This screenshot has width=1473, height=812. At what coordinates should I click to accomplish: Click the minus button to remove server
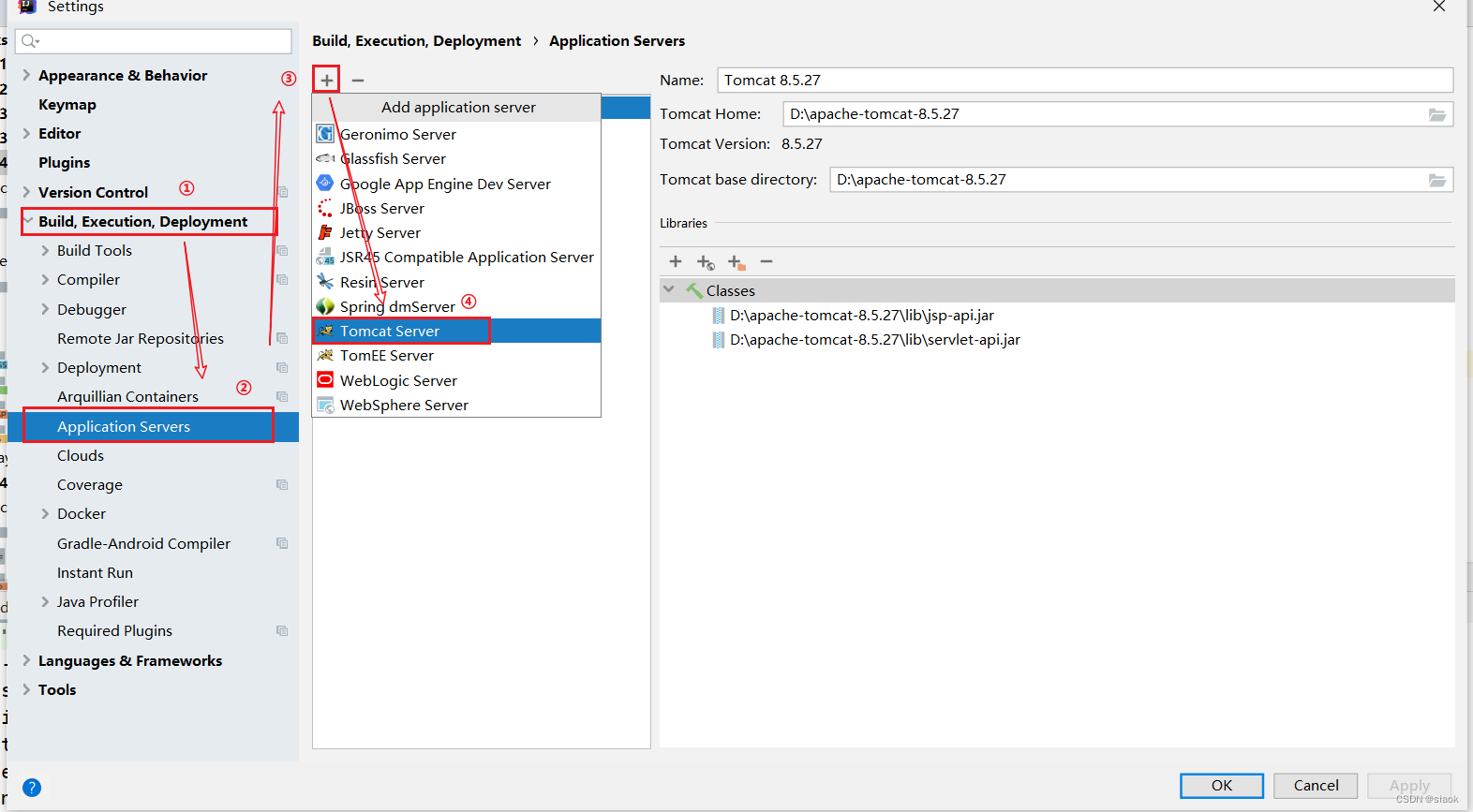pos(358,81)
